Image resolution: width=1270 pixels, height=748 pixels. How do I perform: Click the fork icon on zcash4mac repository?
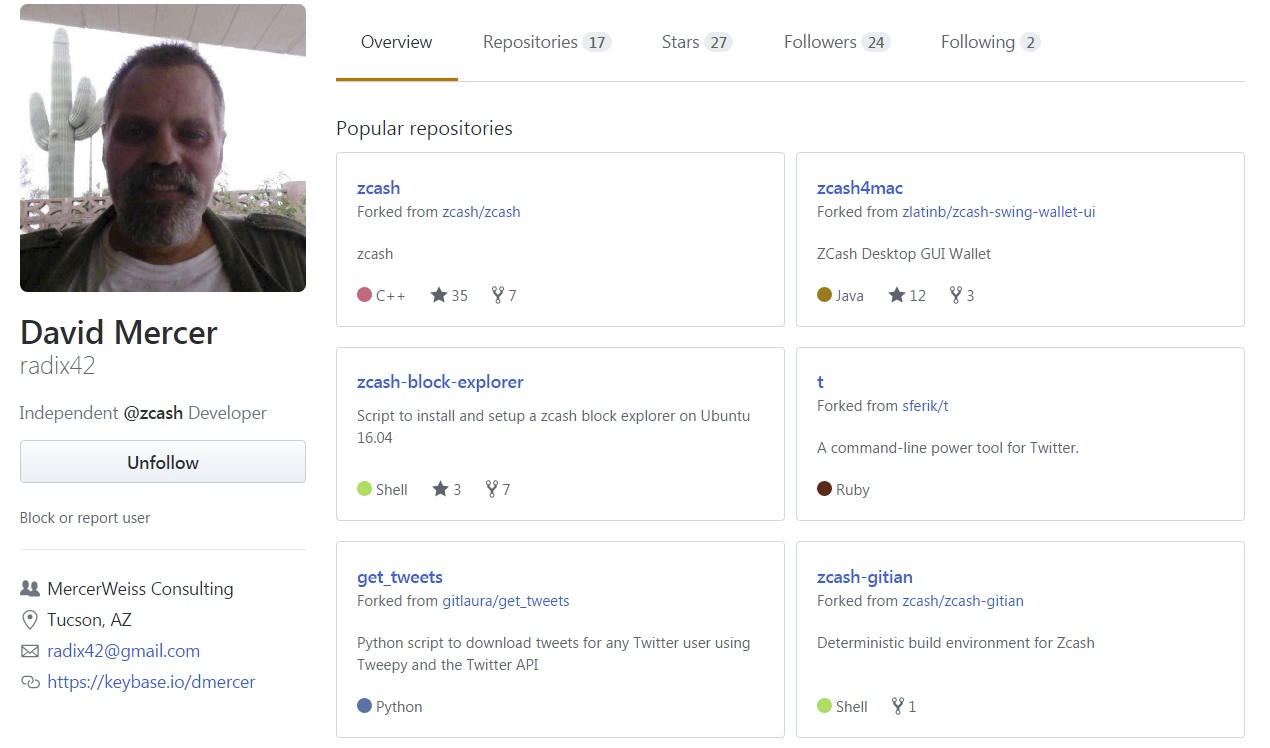click(955, 295)
